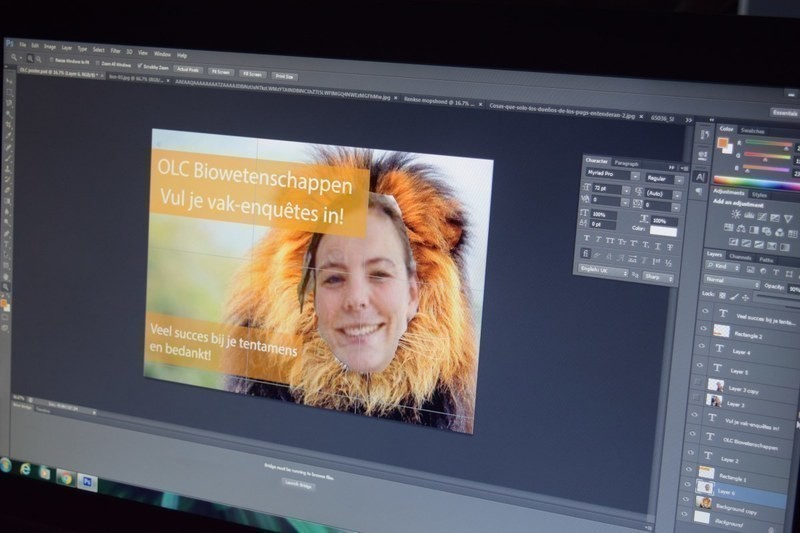This screenshot has width=800, height=533.
Task: Expand hidden document tabs double-arrow
Action: [x=689, y=120]
